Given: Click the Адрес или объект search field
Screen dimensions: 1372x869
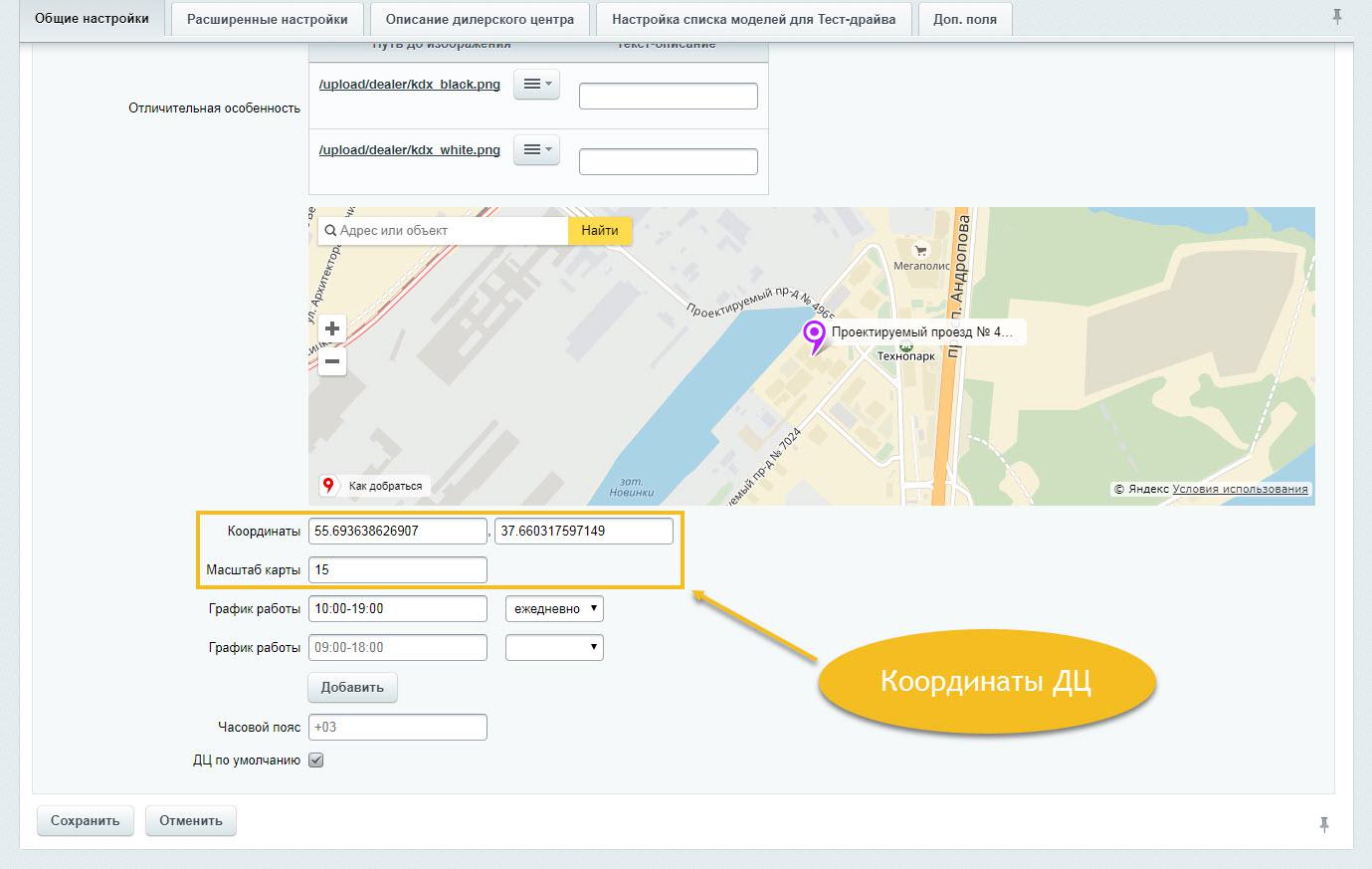Looking at the screenshot, I should coord(443,230).
